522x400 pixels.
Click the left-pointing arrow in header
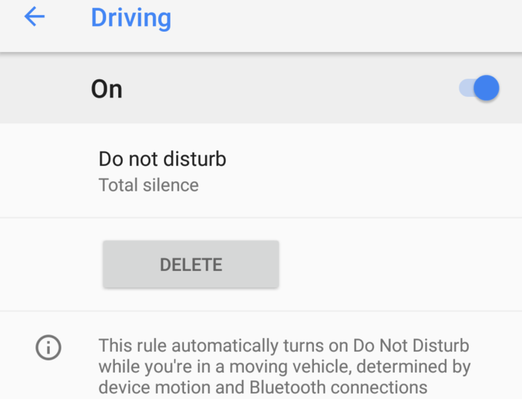[x=35, y=16]
